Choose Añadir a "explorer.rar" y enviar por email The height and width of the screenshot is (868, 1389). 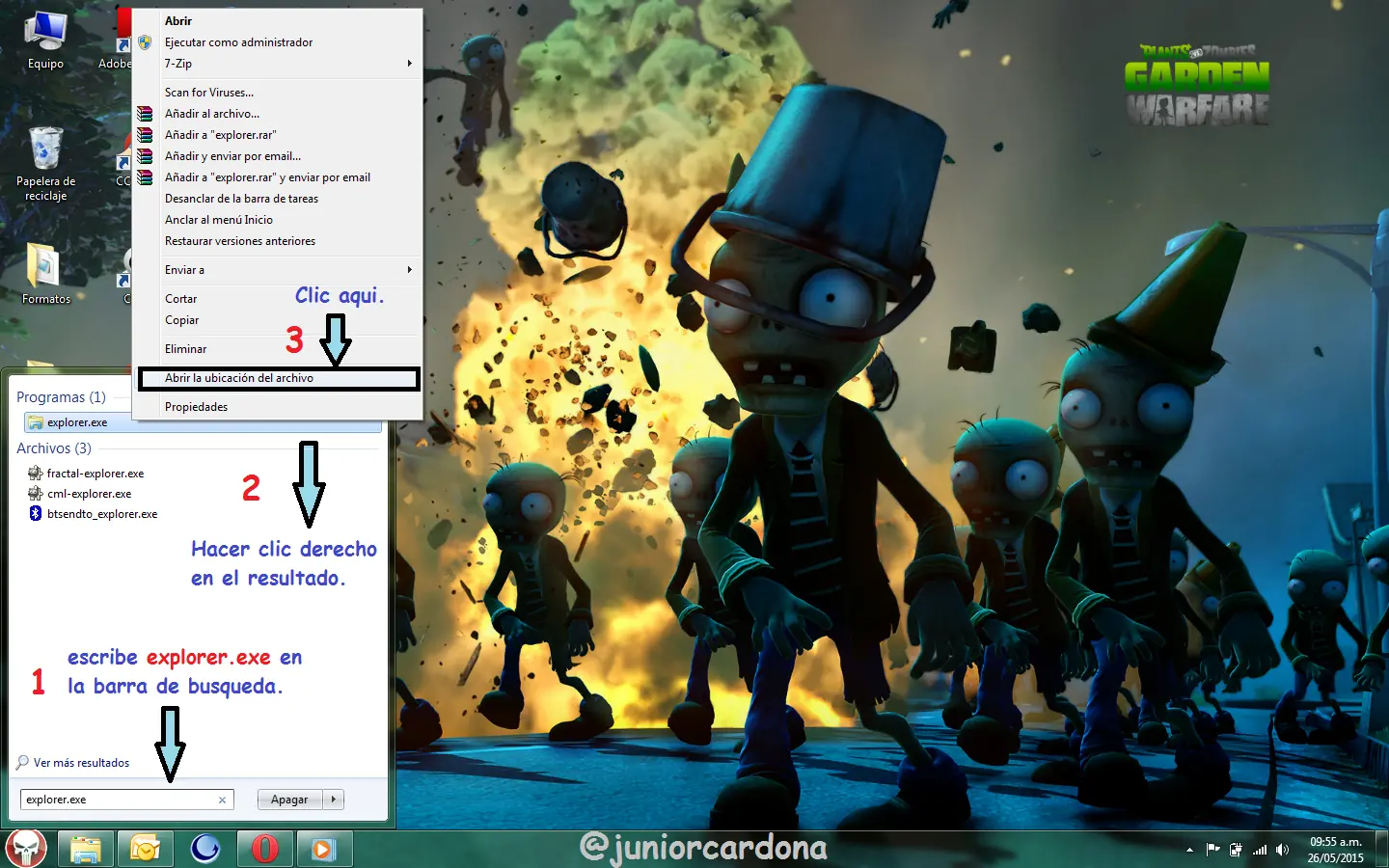click(278, 177)
